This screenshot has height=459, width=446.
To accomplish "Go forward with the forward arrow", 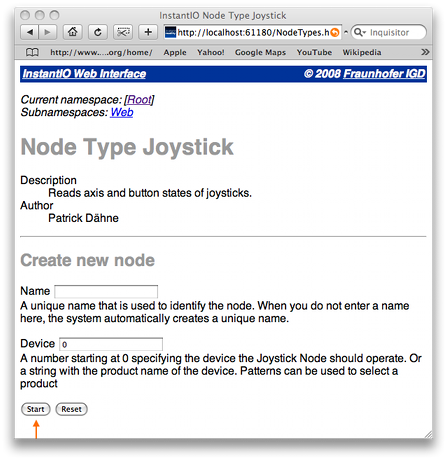I will [48, 32].
